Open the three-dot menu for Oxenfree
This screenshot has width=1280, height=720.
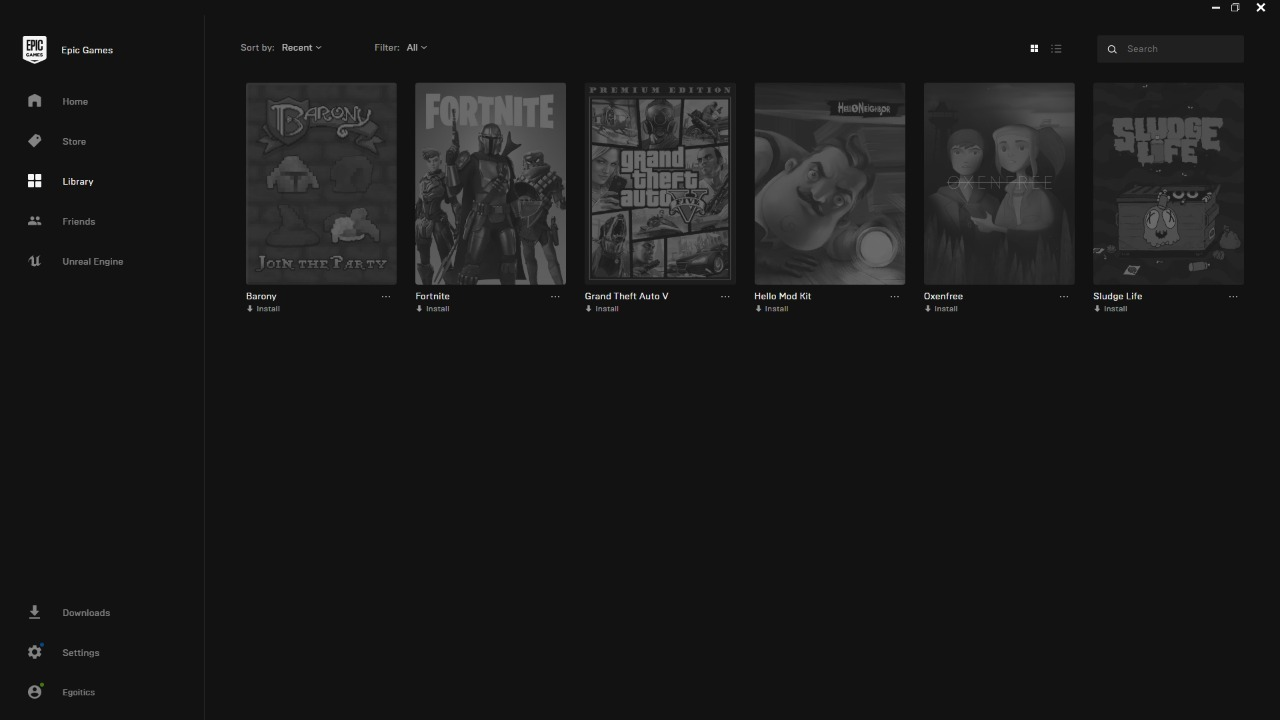1064,296
